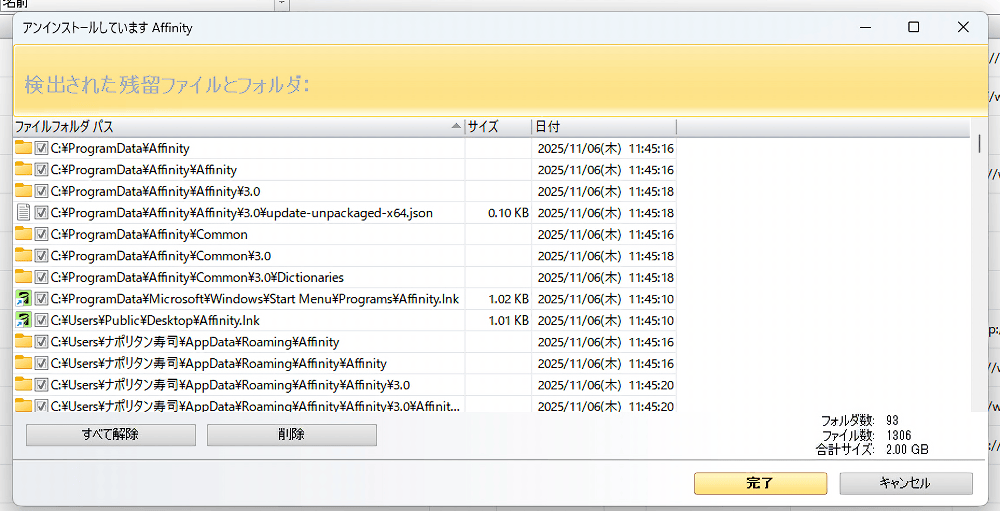Click the 削除 button
The height and width of the screenshot is (511, 1000).
click(x=291, y=435)
